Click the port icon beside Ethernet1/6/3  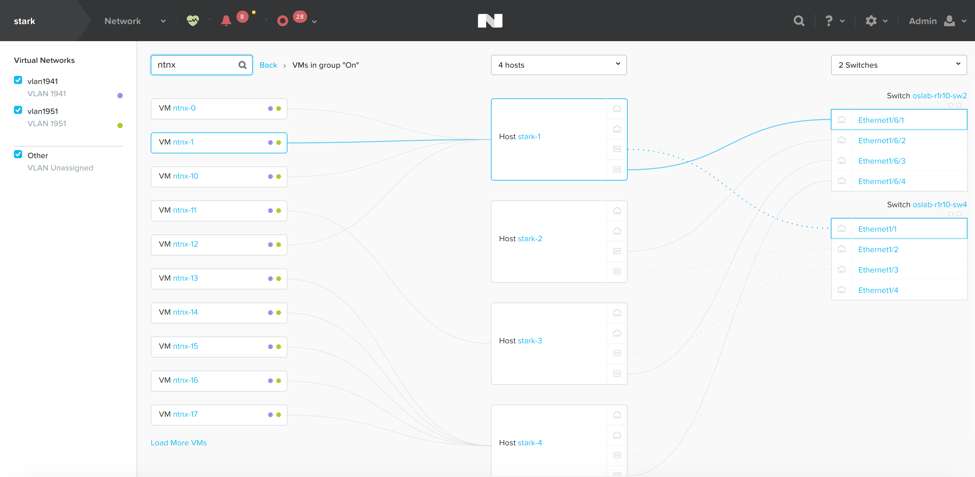[841, 160]
